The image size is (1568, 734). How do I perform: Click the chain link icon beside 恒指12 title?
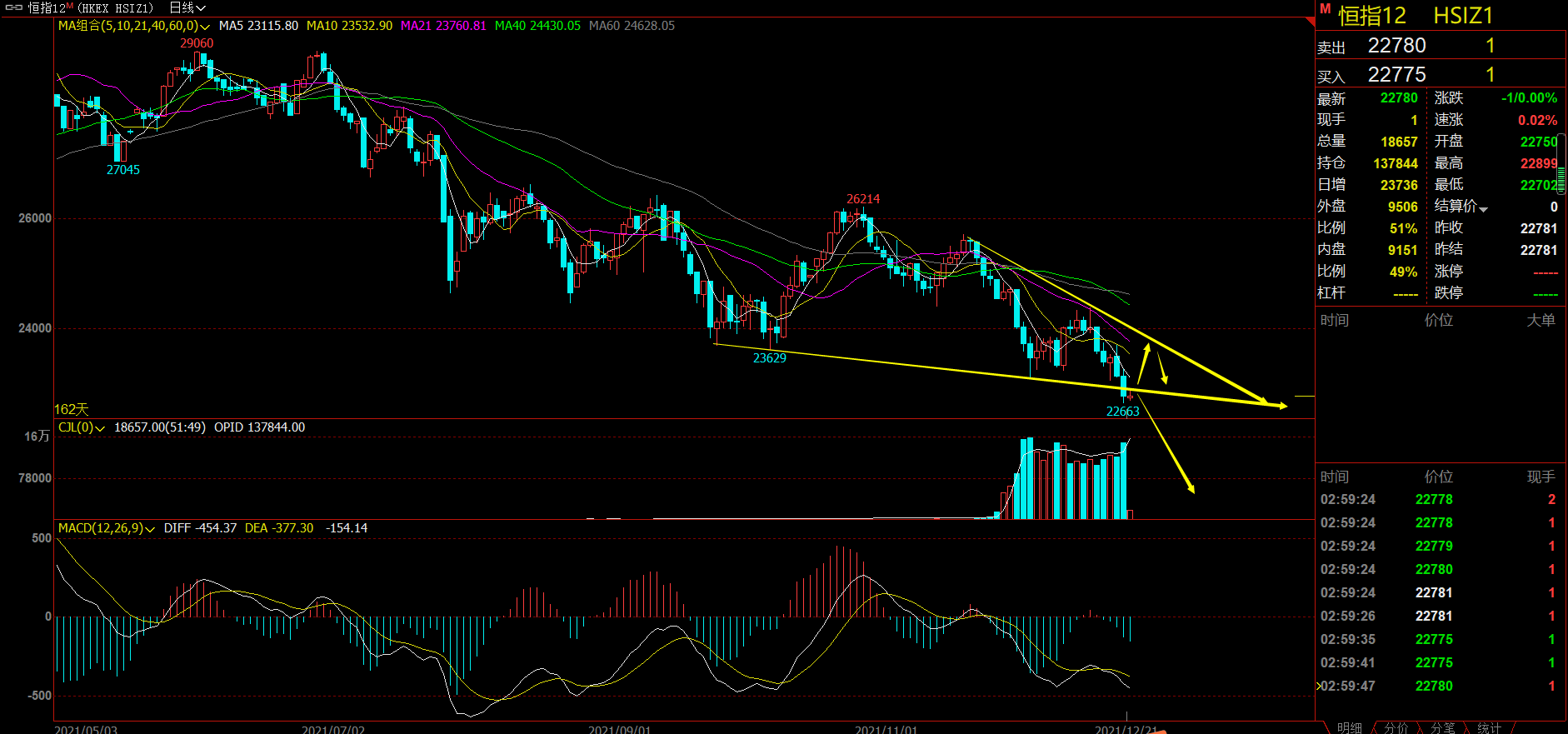pos(14,7)
